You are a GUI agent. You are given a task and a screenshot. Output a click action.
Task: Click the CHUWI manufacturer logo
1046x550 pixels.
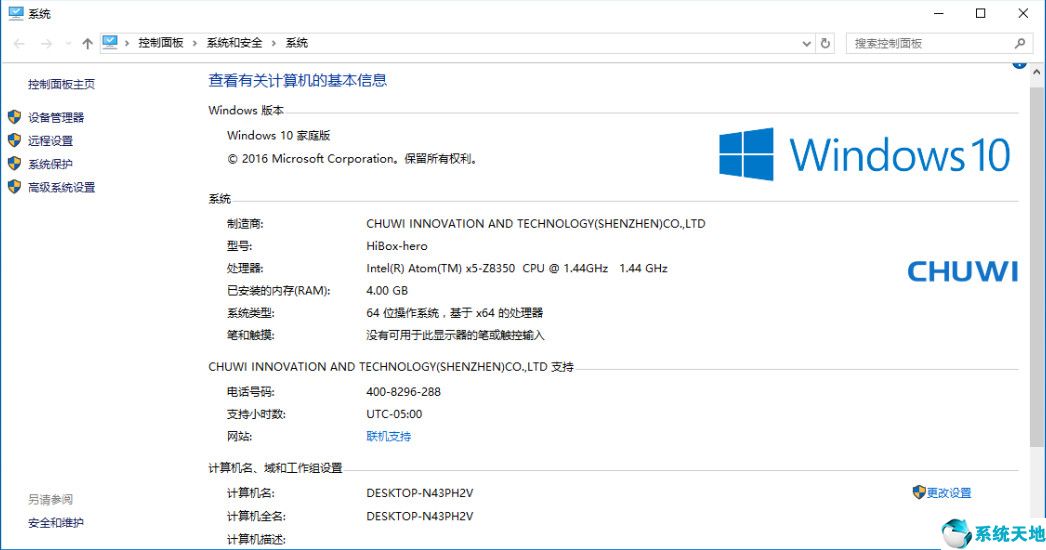(963, 272)
